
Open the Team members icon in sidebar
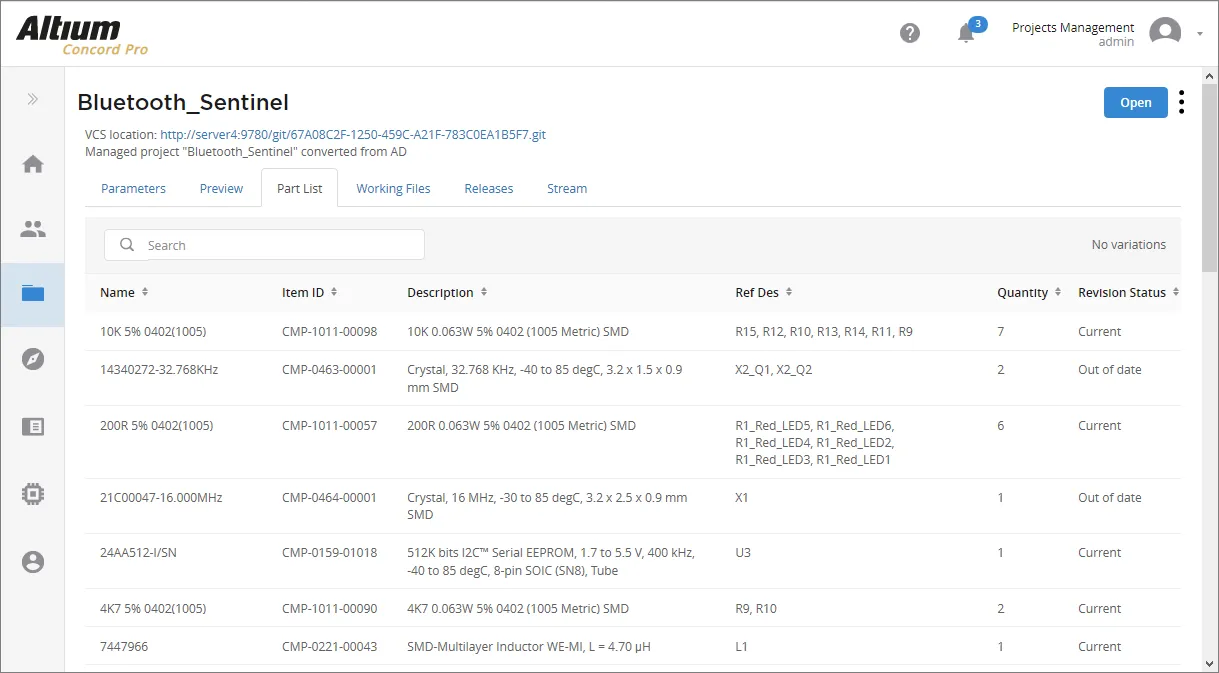(x=33, y=229)
